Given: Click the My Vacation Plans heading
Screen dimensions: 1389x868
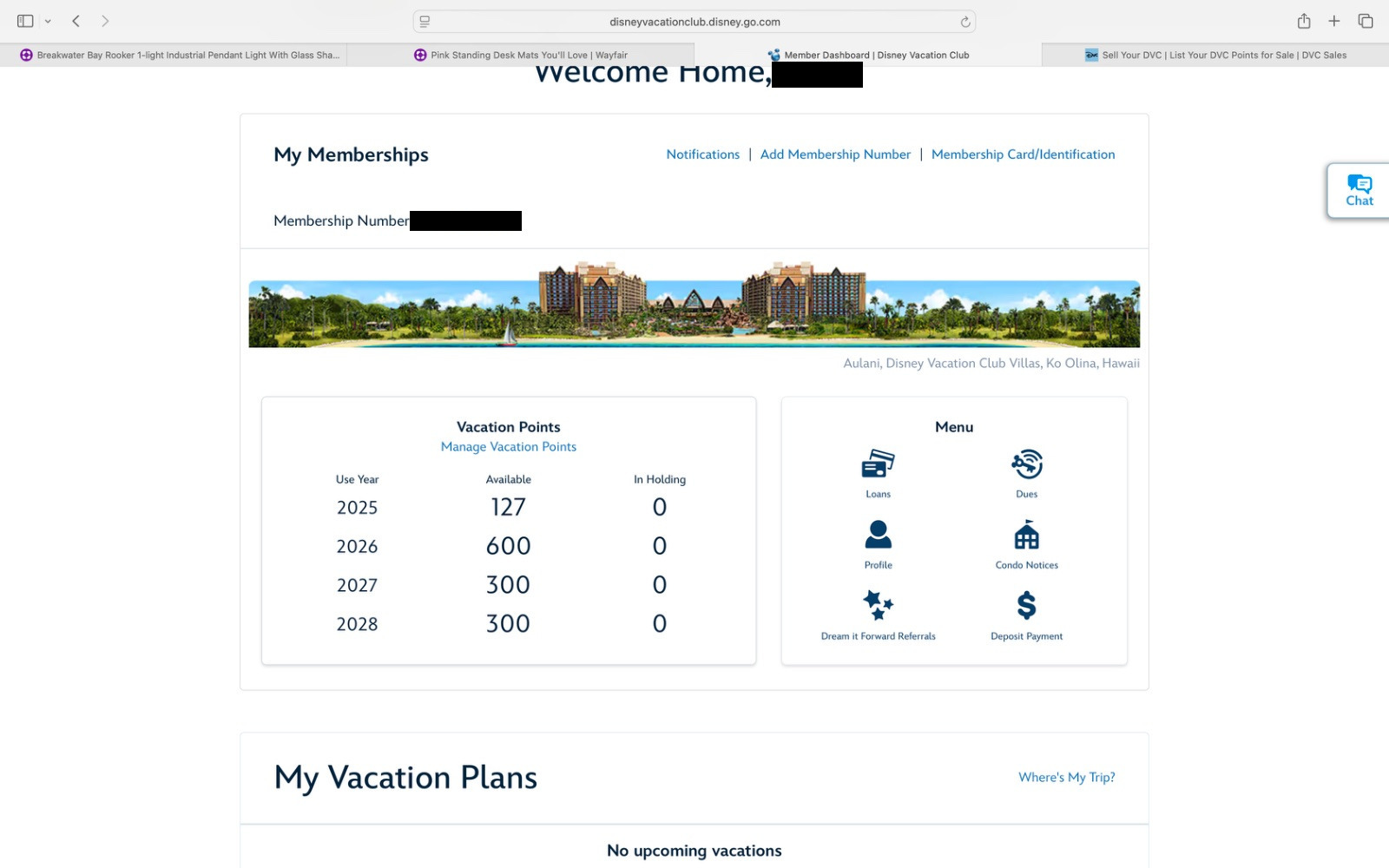Looking at the screenshot, I should [405, 778].
